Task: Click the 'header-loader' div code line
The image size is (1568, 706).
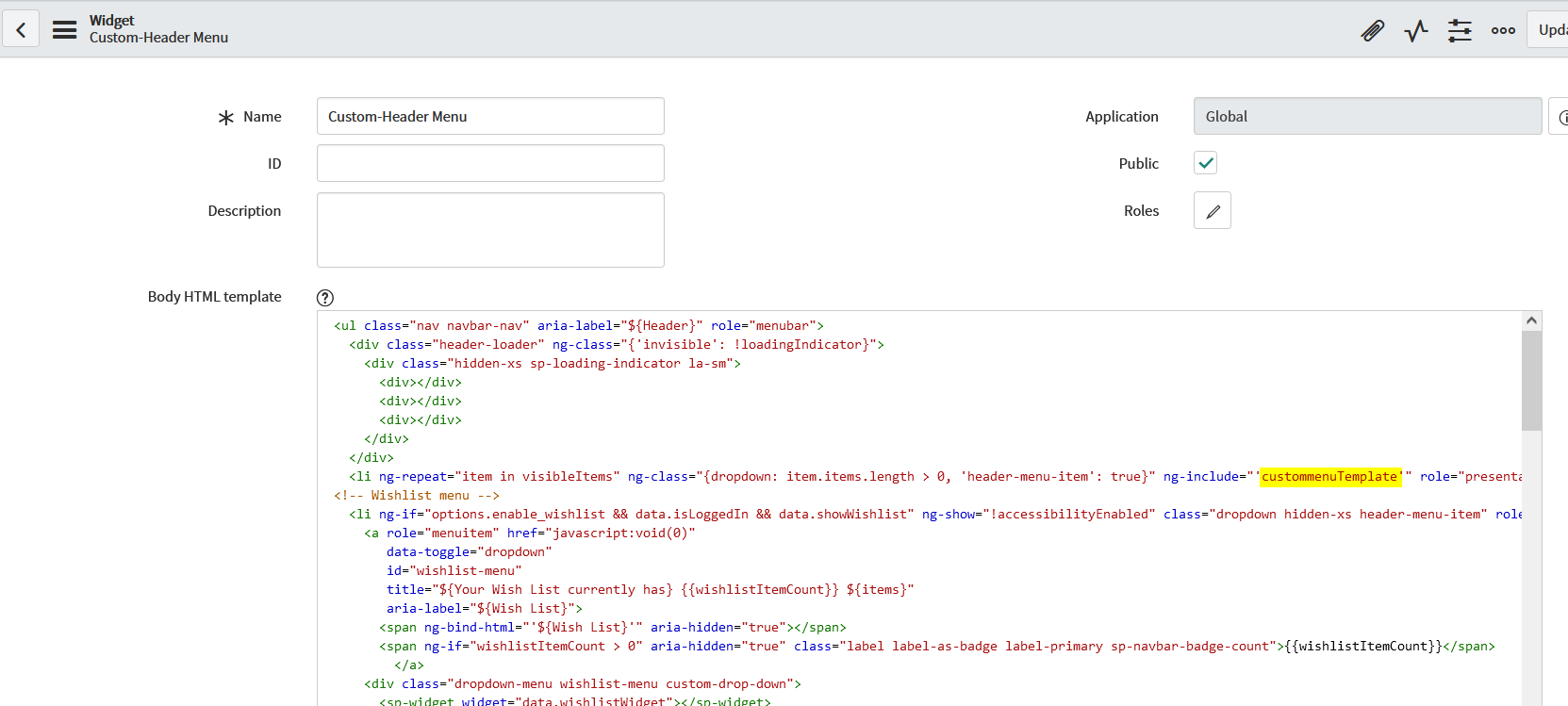Action: click(x=617, y=344)
